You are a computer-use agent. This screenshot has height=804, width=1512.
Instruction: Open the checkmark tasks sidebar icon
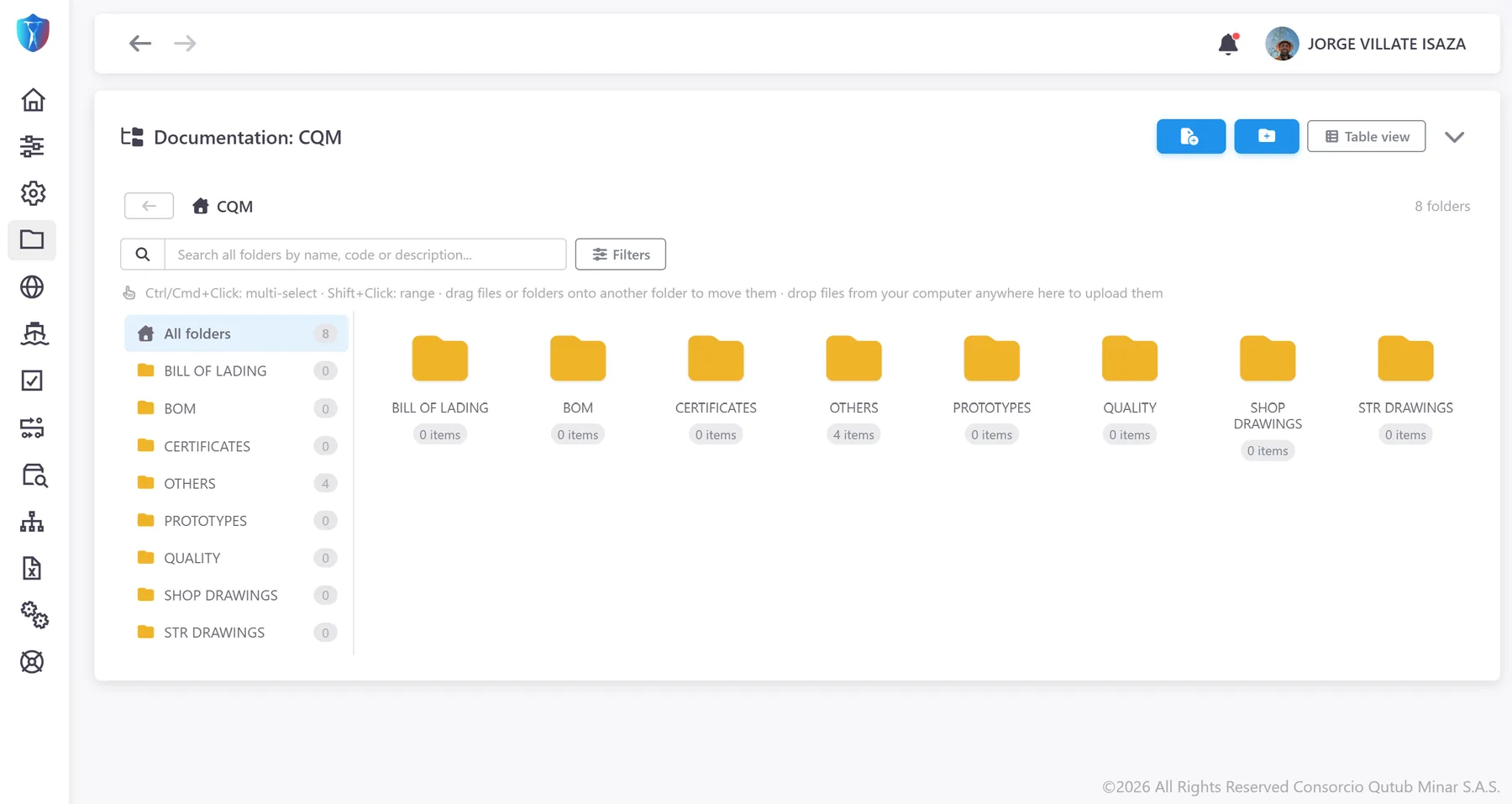[32, 381]
